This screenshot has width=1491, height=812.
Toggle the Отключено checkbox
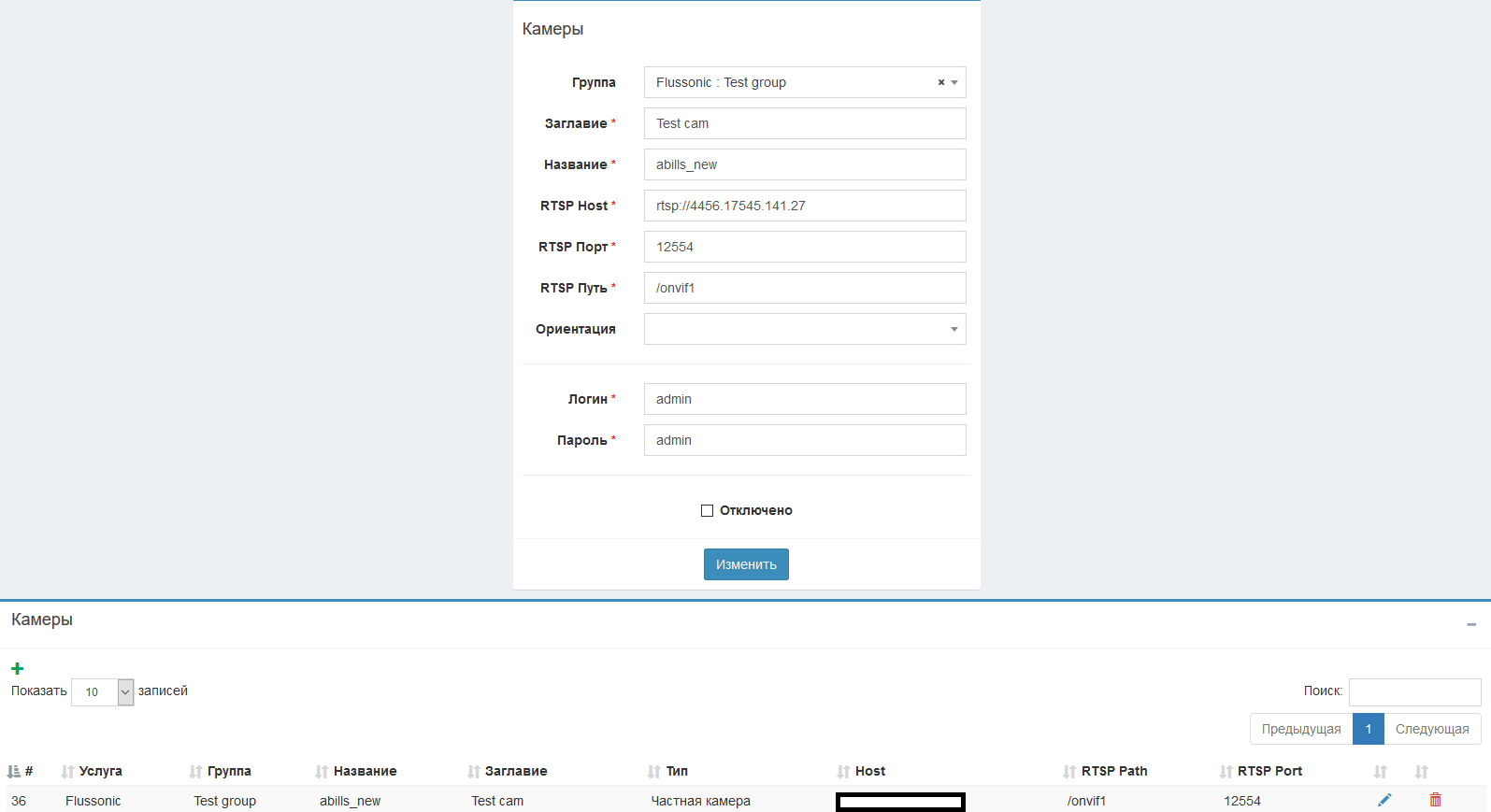click(707, 510)
